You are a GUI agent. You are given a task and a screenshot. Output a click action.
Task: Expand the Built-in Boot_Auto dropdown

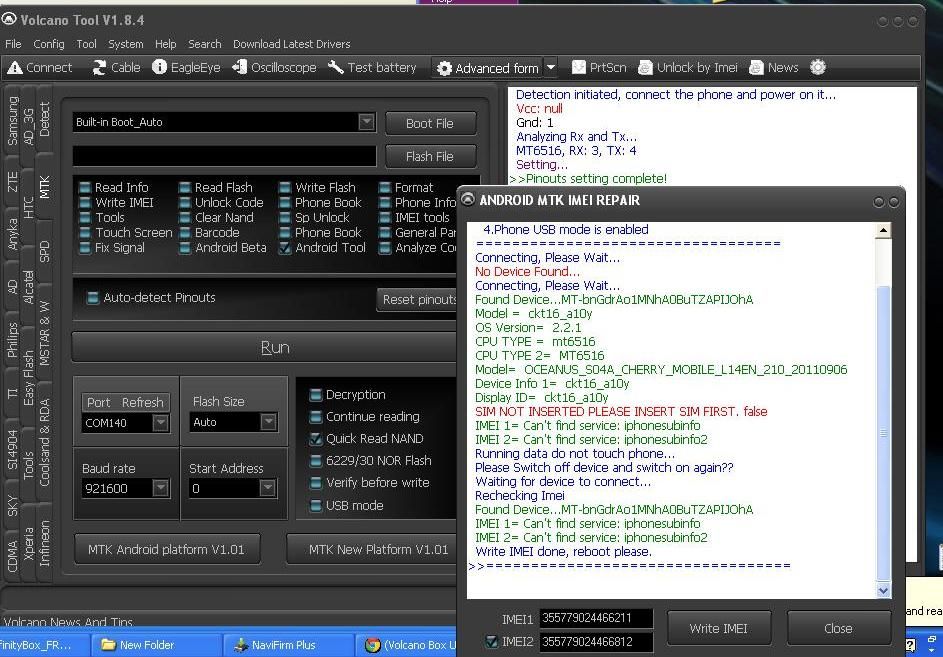tap(366, 122)
